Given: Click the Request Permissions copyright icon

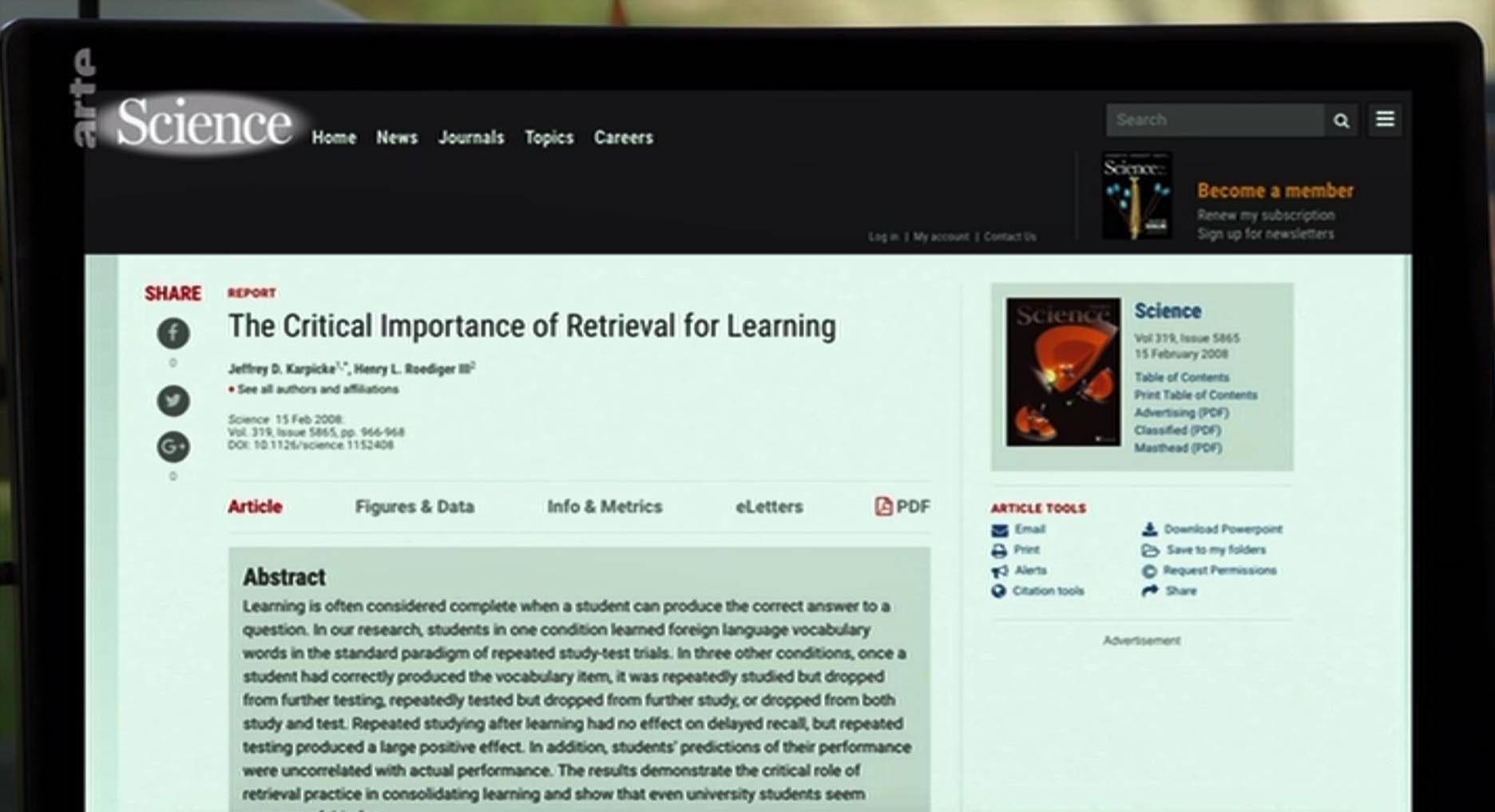Looking at the screenshot, I should 1149,571.
